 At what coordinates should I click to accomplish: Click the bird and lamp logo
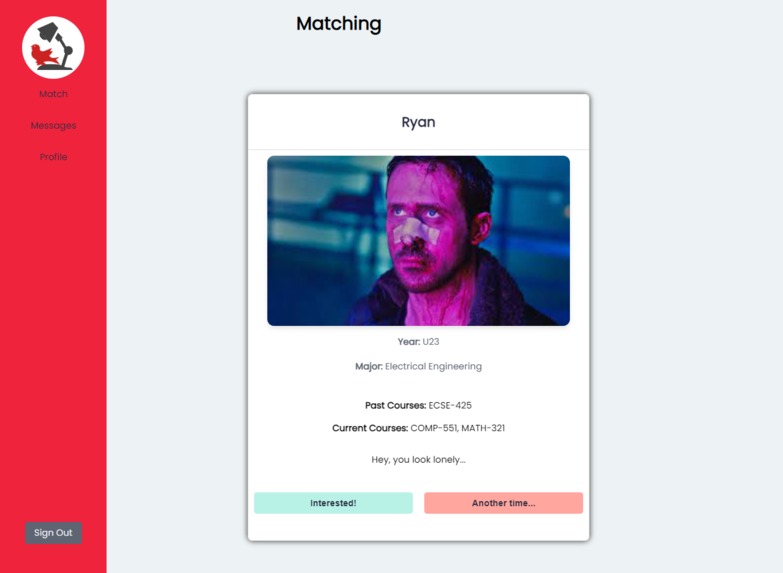(x=53, y=47)
